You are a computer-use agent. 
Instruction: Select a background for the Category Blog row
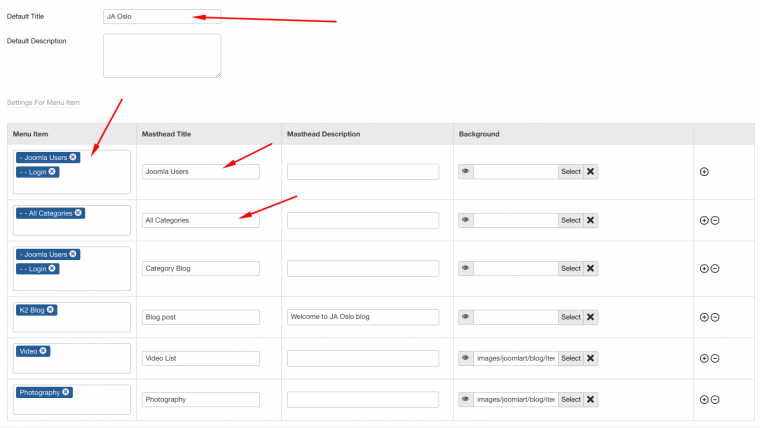(x=570, y=268)
